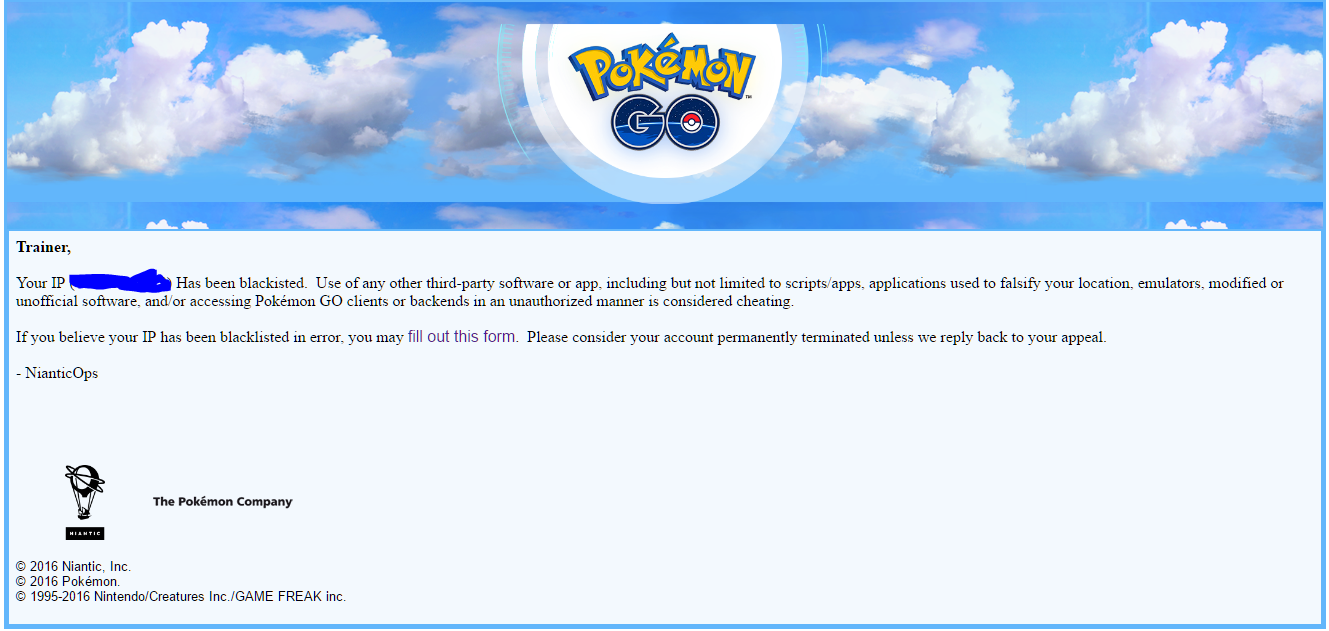Open the 'fill out this form' appeal link

point(462,337)
